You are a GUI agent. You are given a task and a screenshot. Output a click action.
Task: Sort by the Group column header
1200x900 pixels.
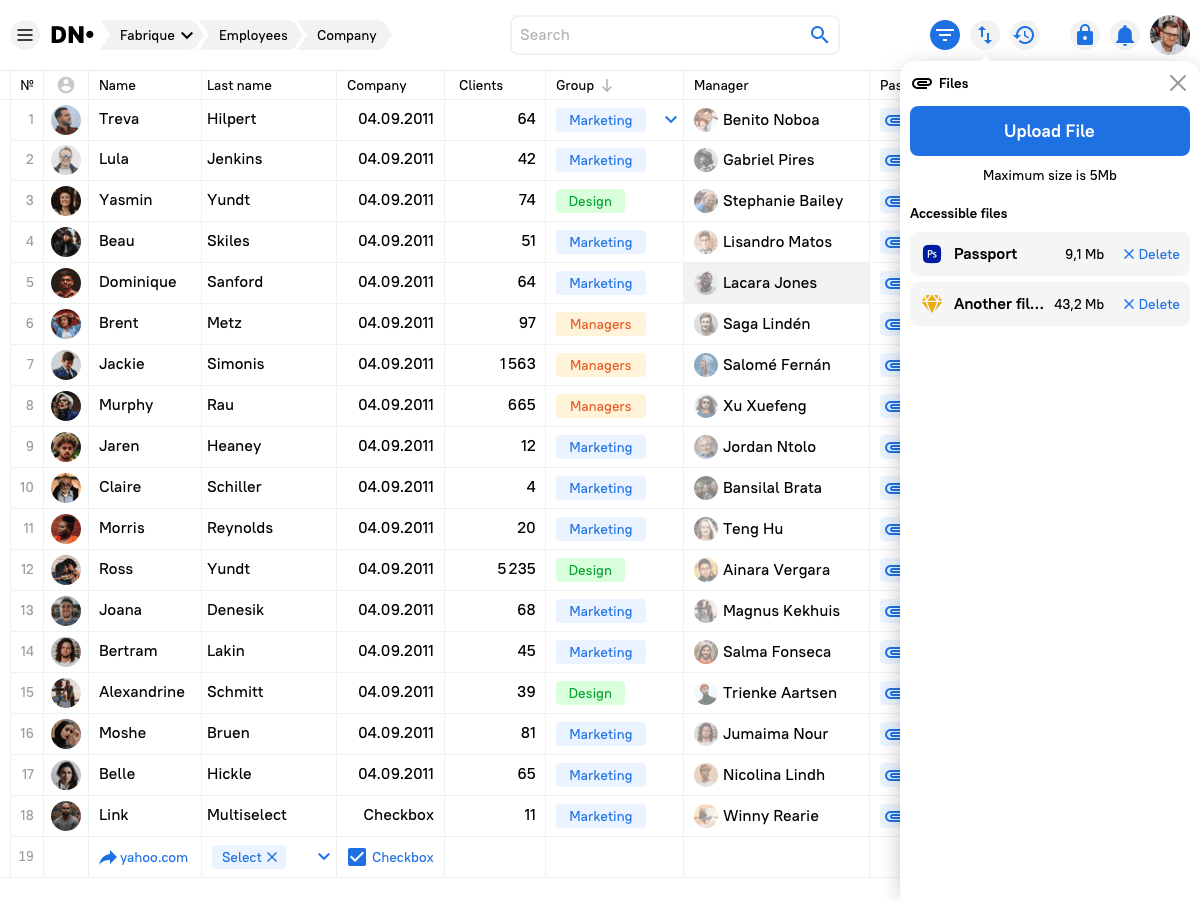tap(584, 85)
